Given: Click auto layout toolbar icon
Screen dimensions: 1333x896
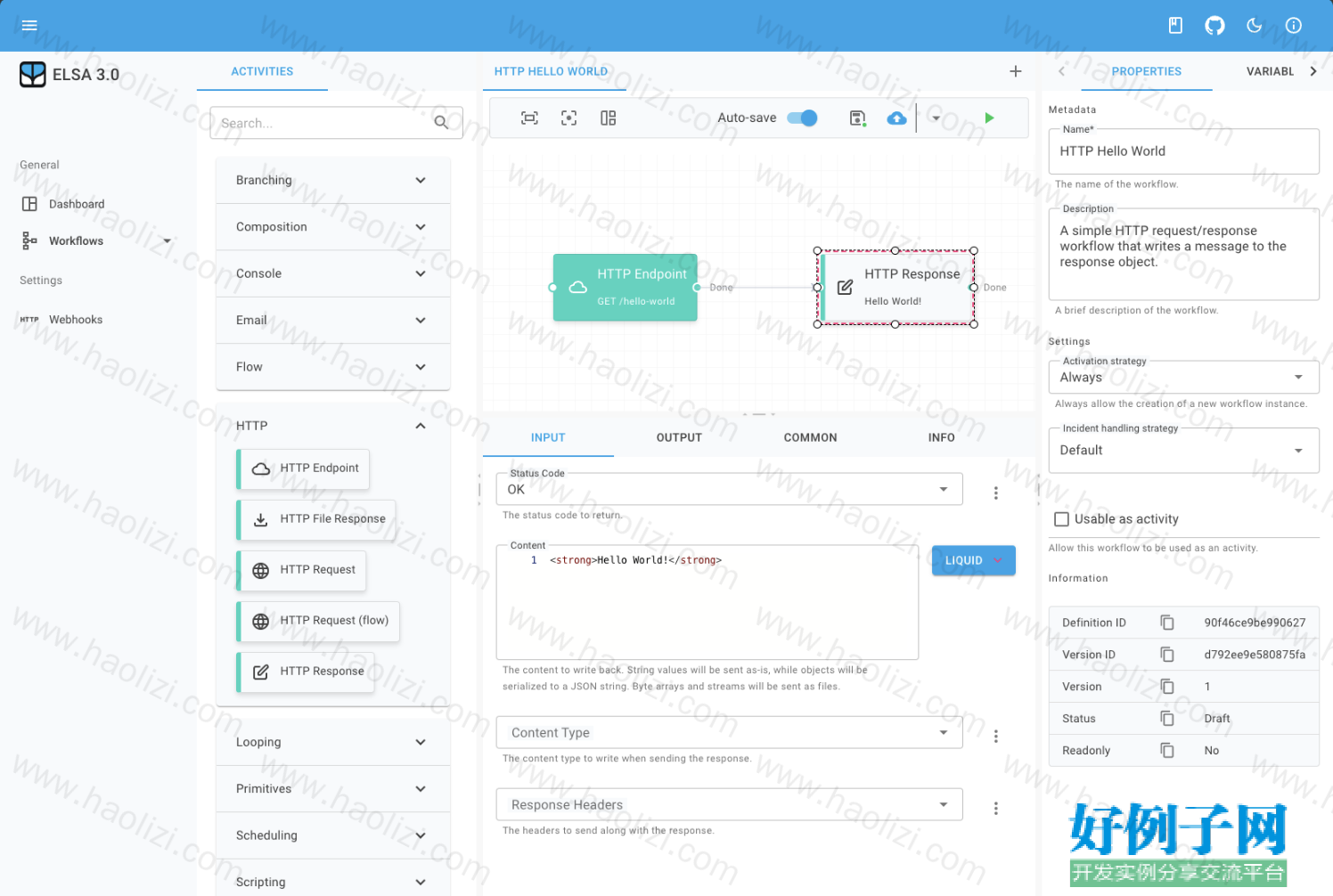Looking at the screenshot, I should tap(609, 118).
